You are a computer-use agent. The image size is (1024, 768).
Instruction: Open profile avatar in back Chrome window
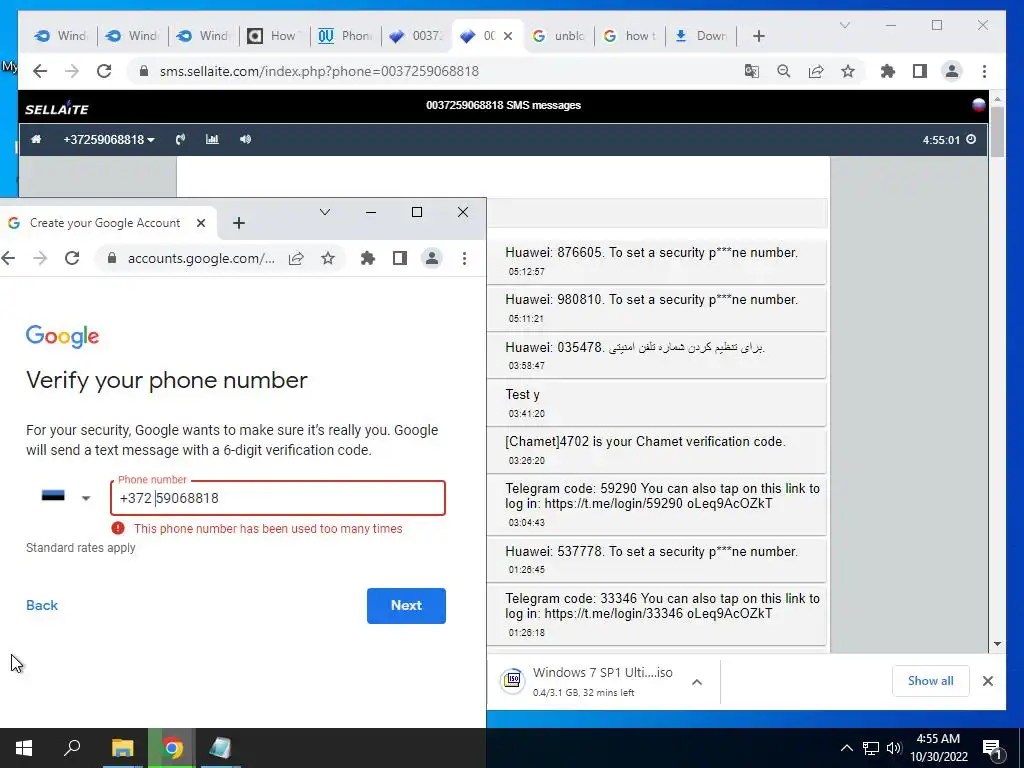point(952,71)
